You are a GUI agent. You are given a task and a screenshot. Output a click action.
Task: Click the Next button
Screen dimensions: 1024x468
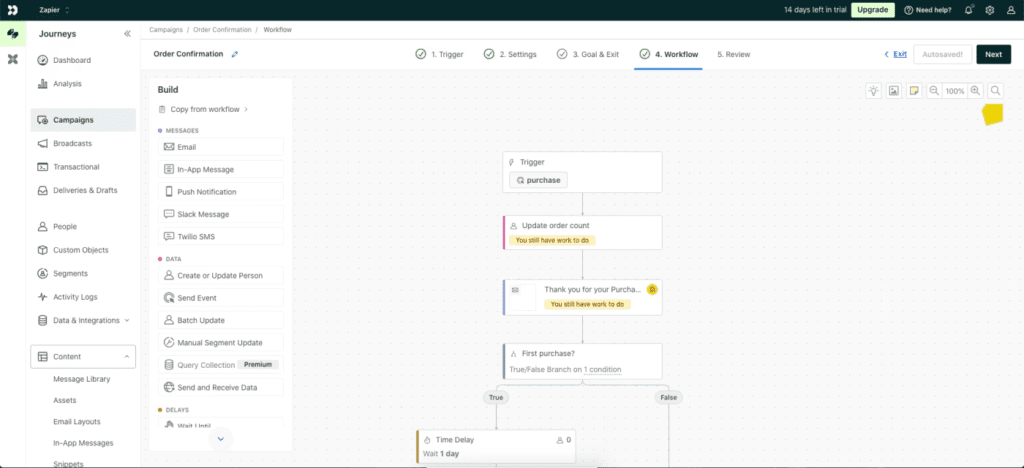tap(993, 54)
